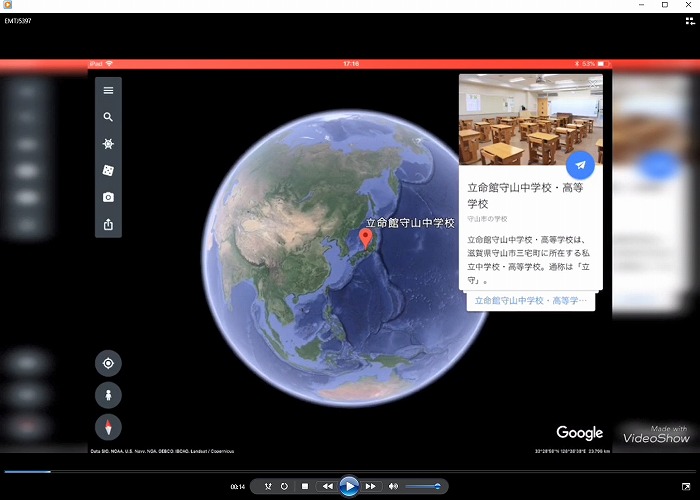Click the full screen button bottom right
The width and height of the screenshot is (700, 500).
tap(686, 486)
